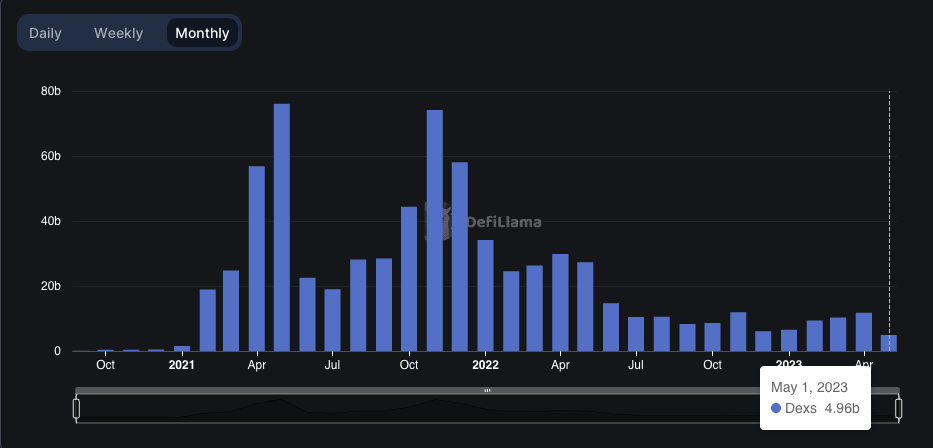This screenshot has height=448, width=933.
Task: Click the April 2022 bar
Action: pos(561,303)
